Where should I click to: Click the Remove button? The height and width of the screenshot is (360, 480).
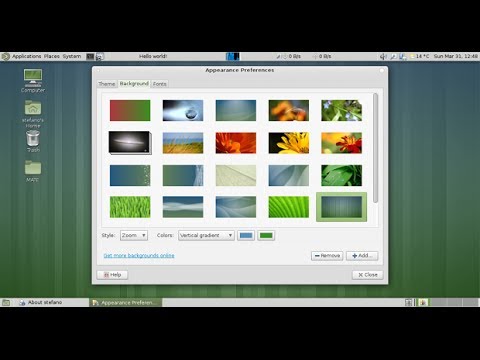pos(327,256)
